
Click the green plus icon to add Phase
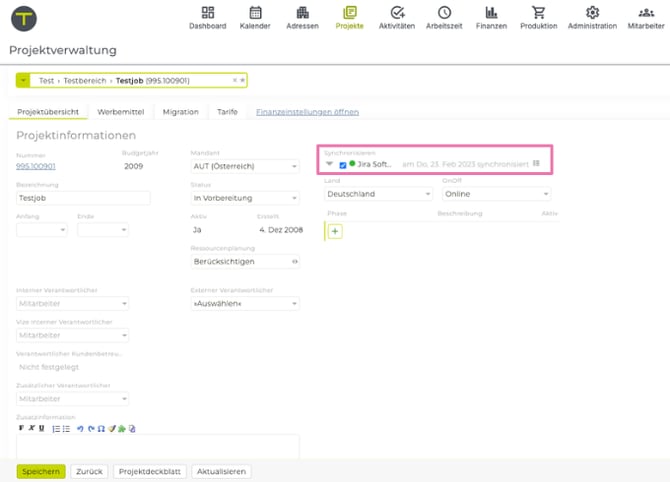[335, 231]
